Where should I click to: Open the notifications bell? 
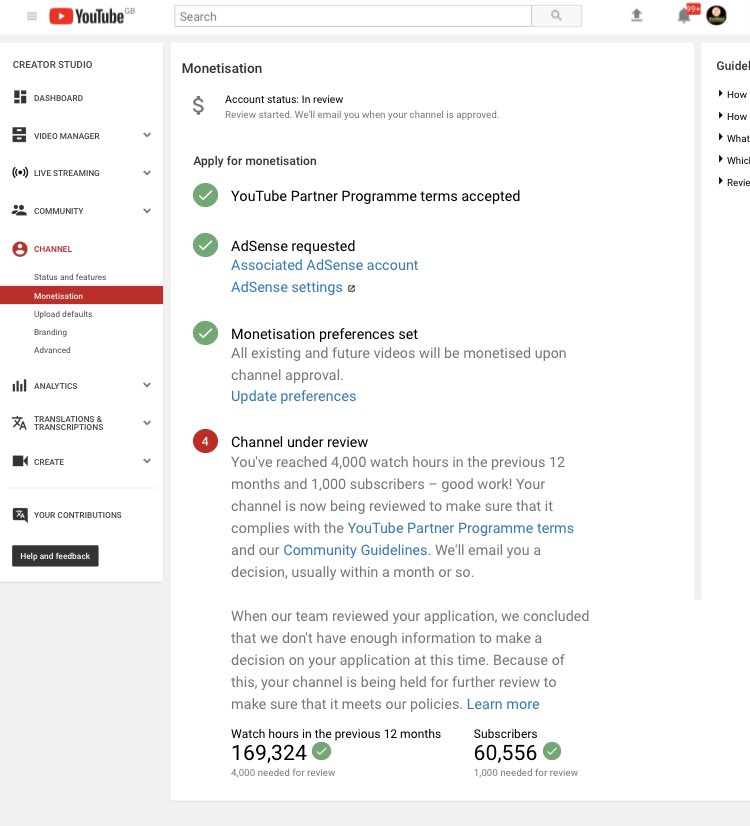[684, 16]
